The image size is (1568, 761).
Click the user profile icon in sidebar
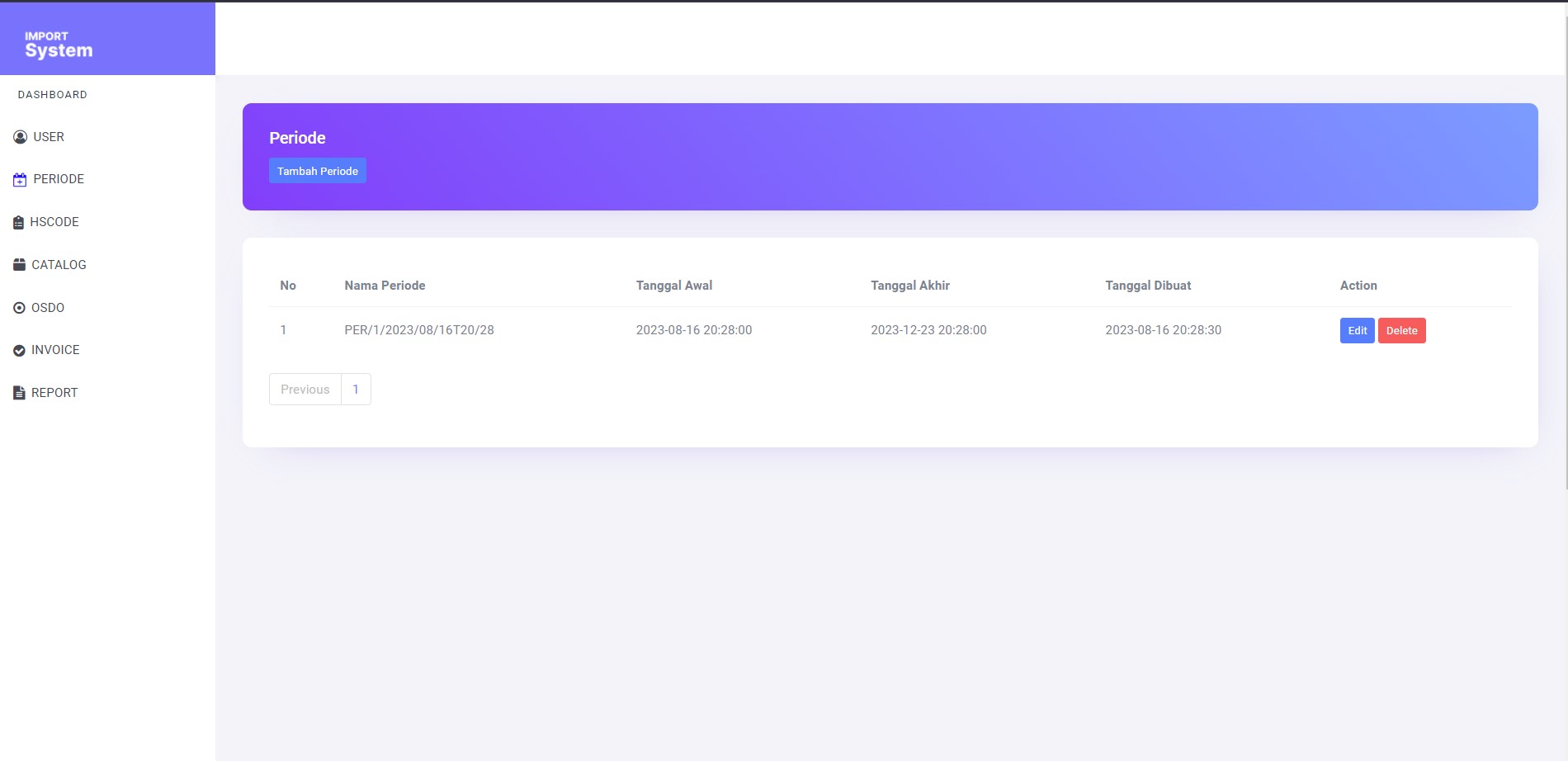pyautogui.click(x=20, y=137)
